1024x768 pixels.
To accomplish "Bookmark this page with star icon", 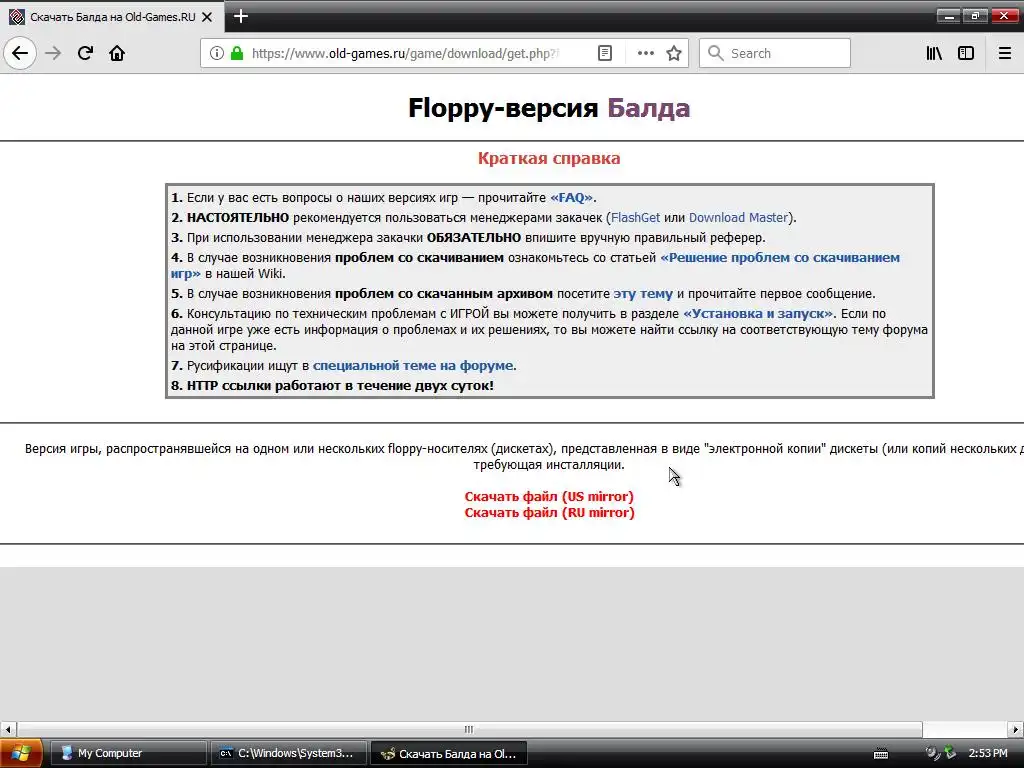I will click(674, 53).
